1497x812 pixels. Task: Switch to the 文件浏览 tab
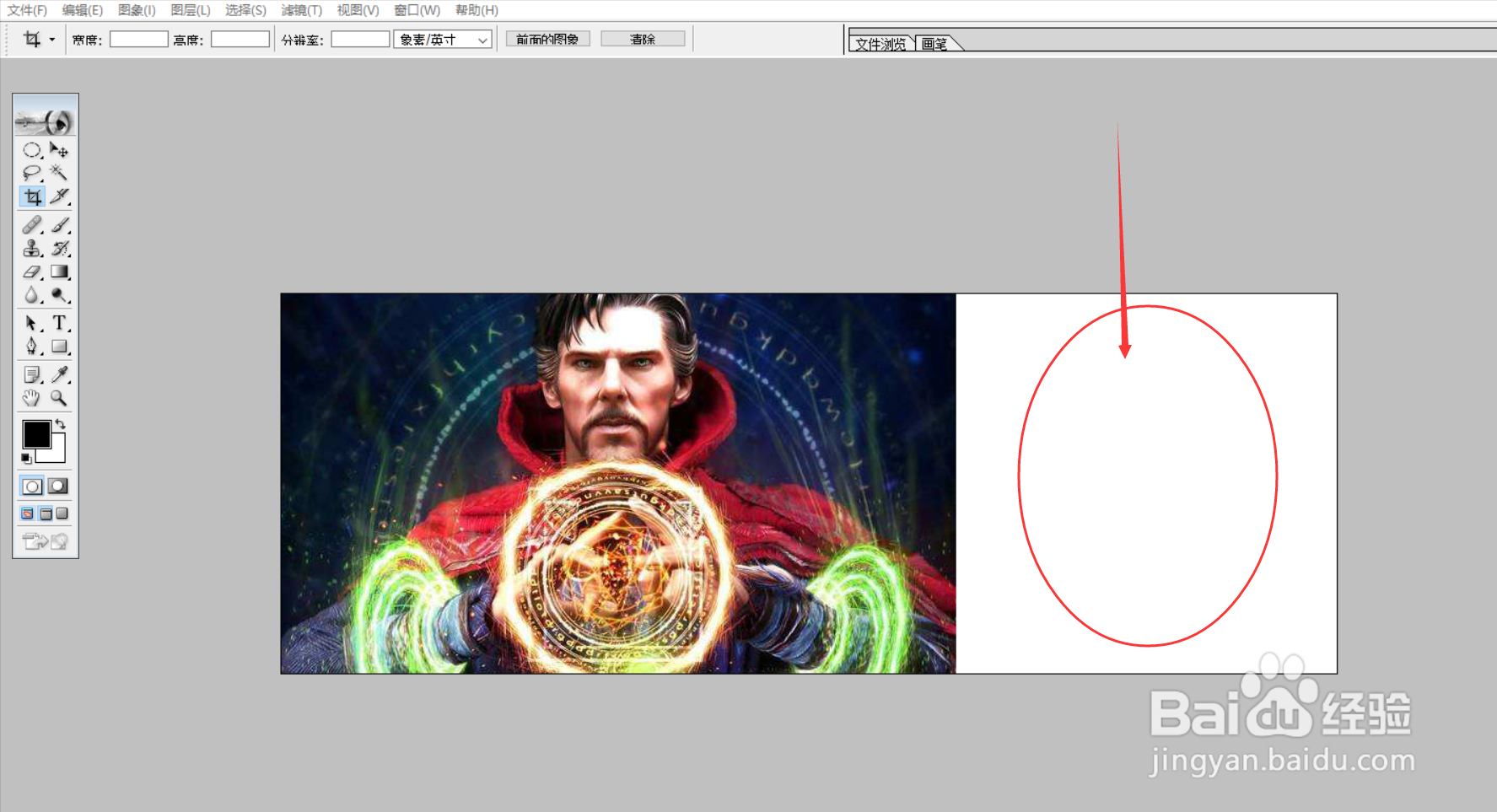tap(880, 44)
